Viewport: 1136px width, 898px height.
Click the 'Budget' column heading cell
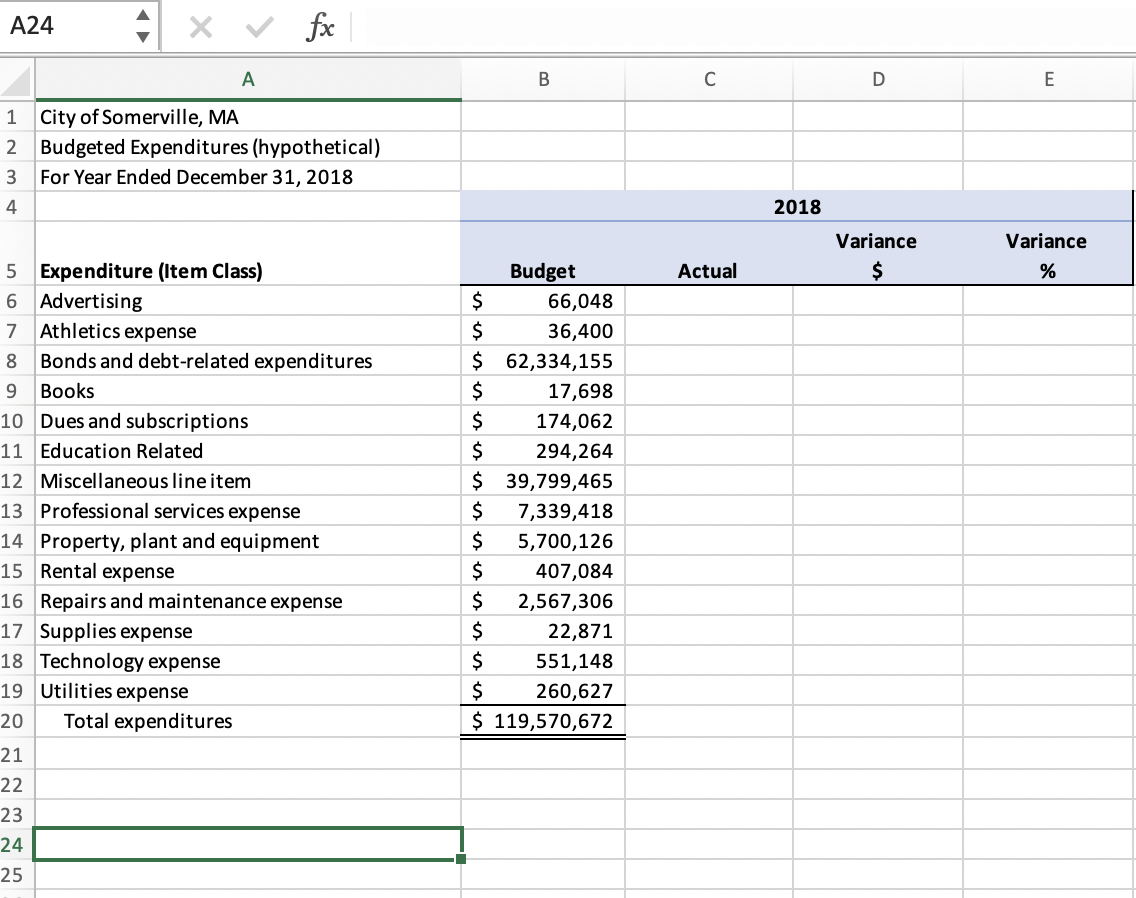pyautogui.click(x=543, y=254)
